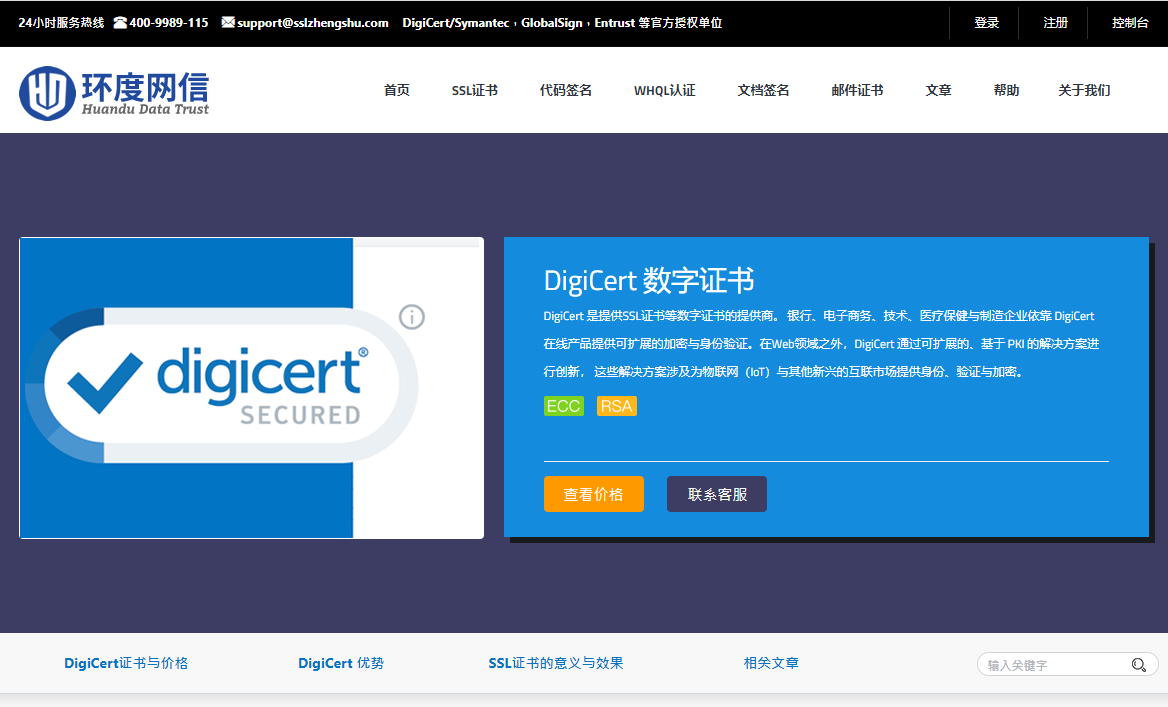The width and height of the screenshot is (1168, 707).
Task: Click the 注册 link
Action: (x=1055, y=23)
